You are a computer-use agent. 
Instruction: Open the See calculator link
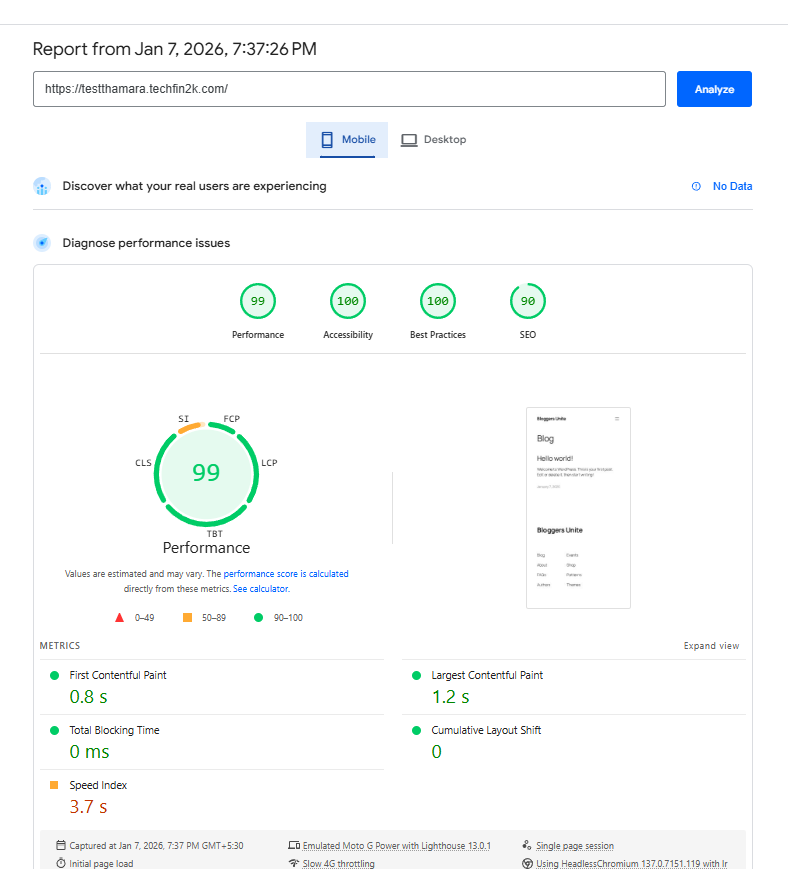pyautogui.click(x=261, y=589)
